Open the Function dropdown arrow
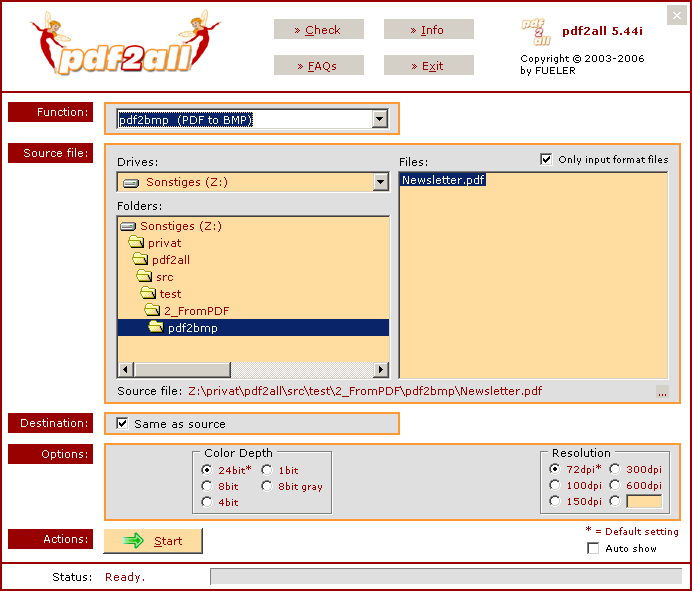The height and width of the screenshot is (591, 692). coord(380,119)
